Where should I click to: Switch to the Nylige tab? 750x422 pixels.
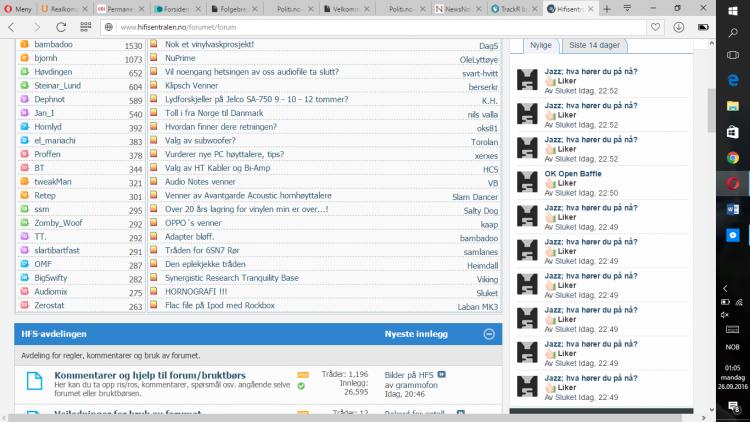click(540, 45)
